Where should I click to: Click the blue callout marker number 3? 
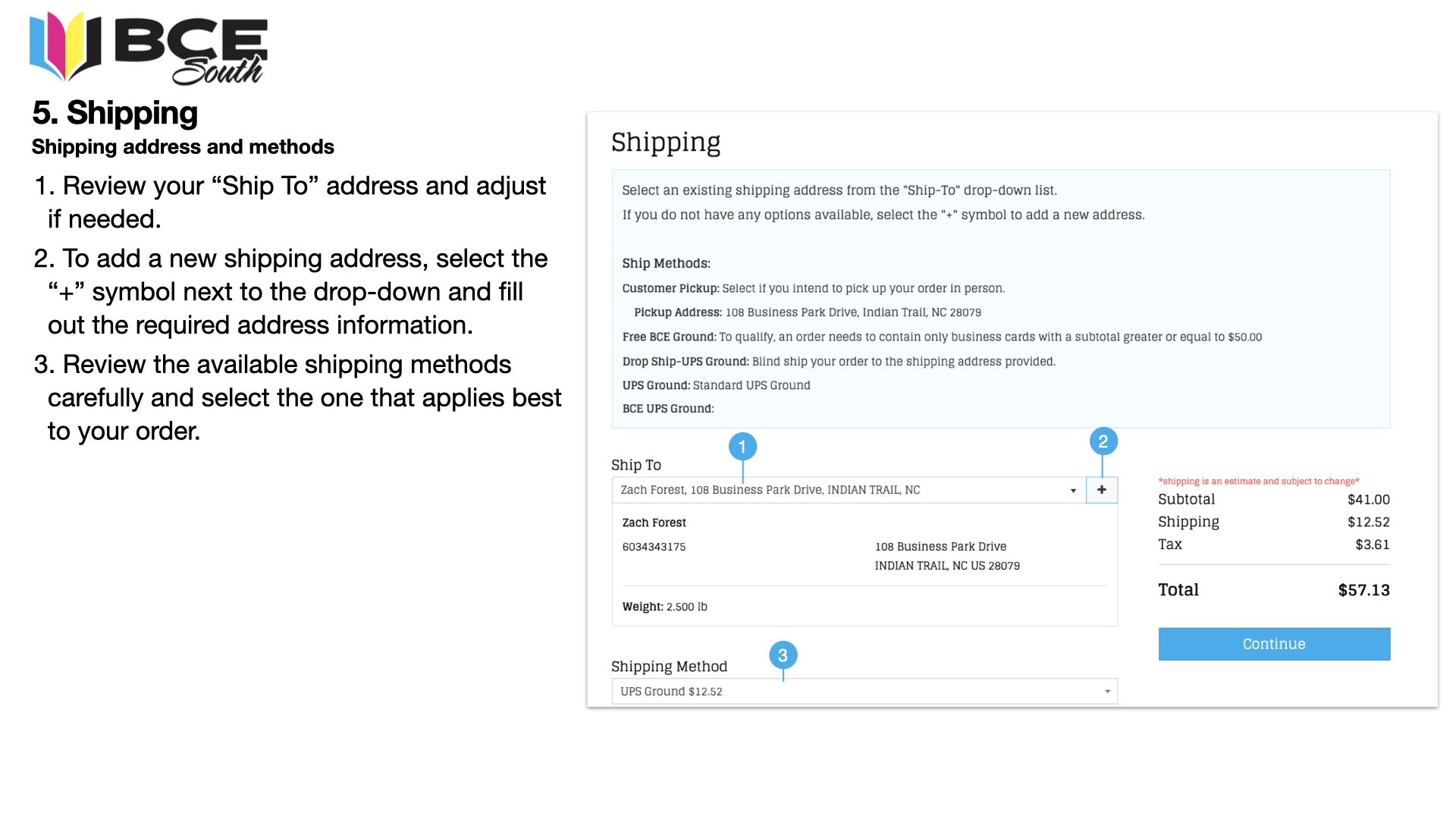click(783, 655)
